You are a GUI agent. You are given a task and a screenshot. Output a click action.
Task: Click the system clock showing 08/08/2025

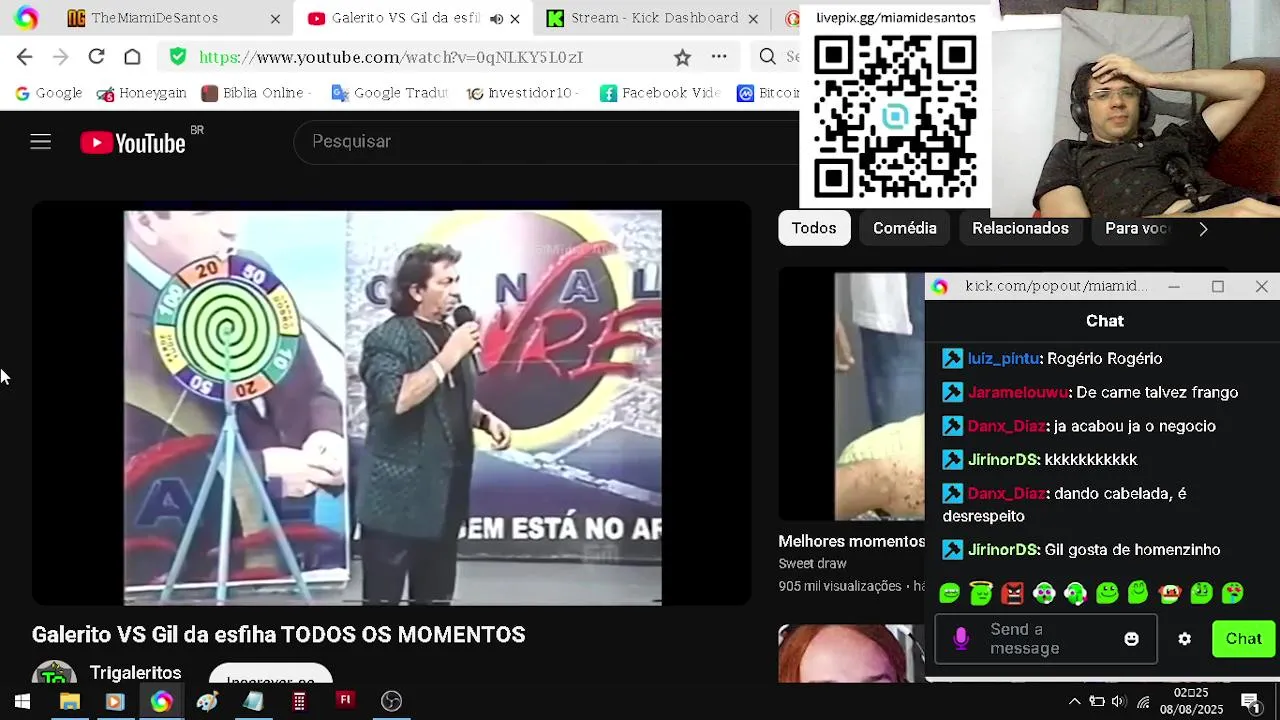click(x=1191, y=701)
